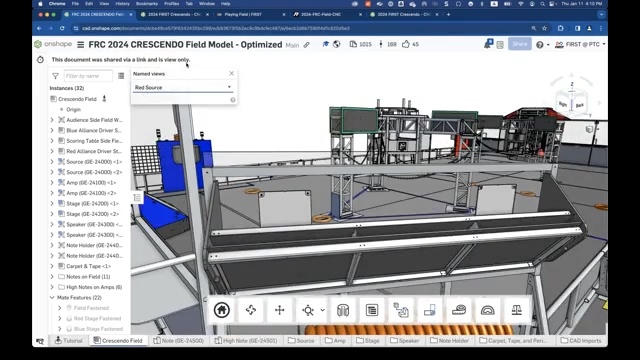Toggle the instance list view icon
The width and height of the screenshot is (640, 360).
(x=121, y=76)
